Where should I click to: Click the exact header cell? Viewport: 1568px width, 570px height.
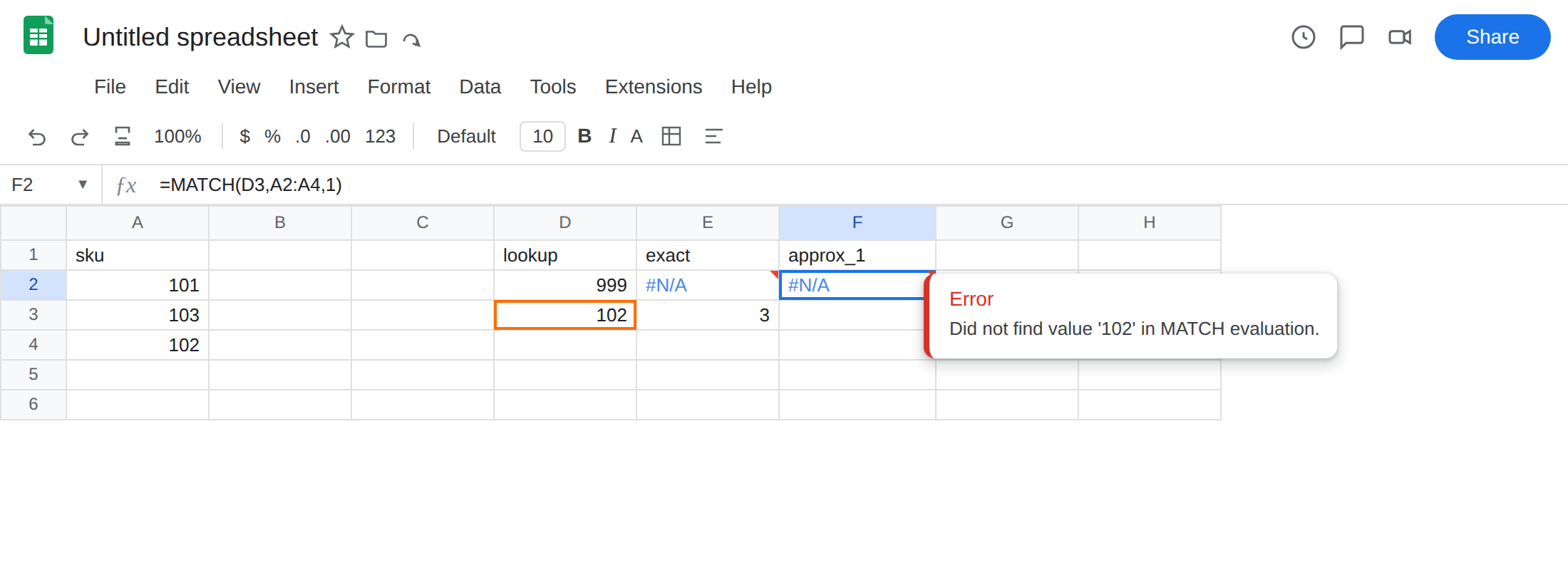(708, 255)
